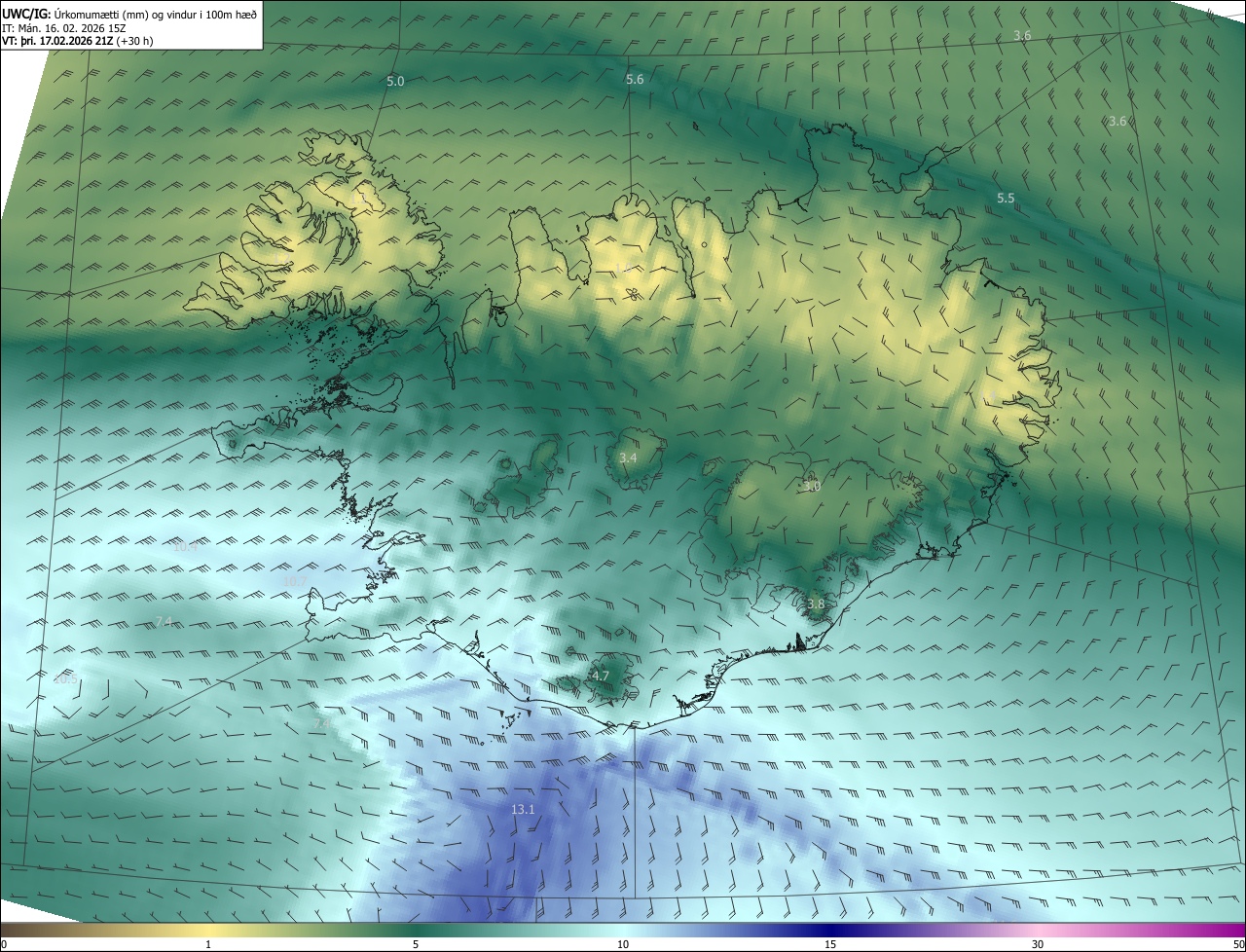Click the 3.4 value on the glacier

click(x=628, y=458)
